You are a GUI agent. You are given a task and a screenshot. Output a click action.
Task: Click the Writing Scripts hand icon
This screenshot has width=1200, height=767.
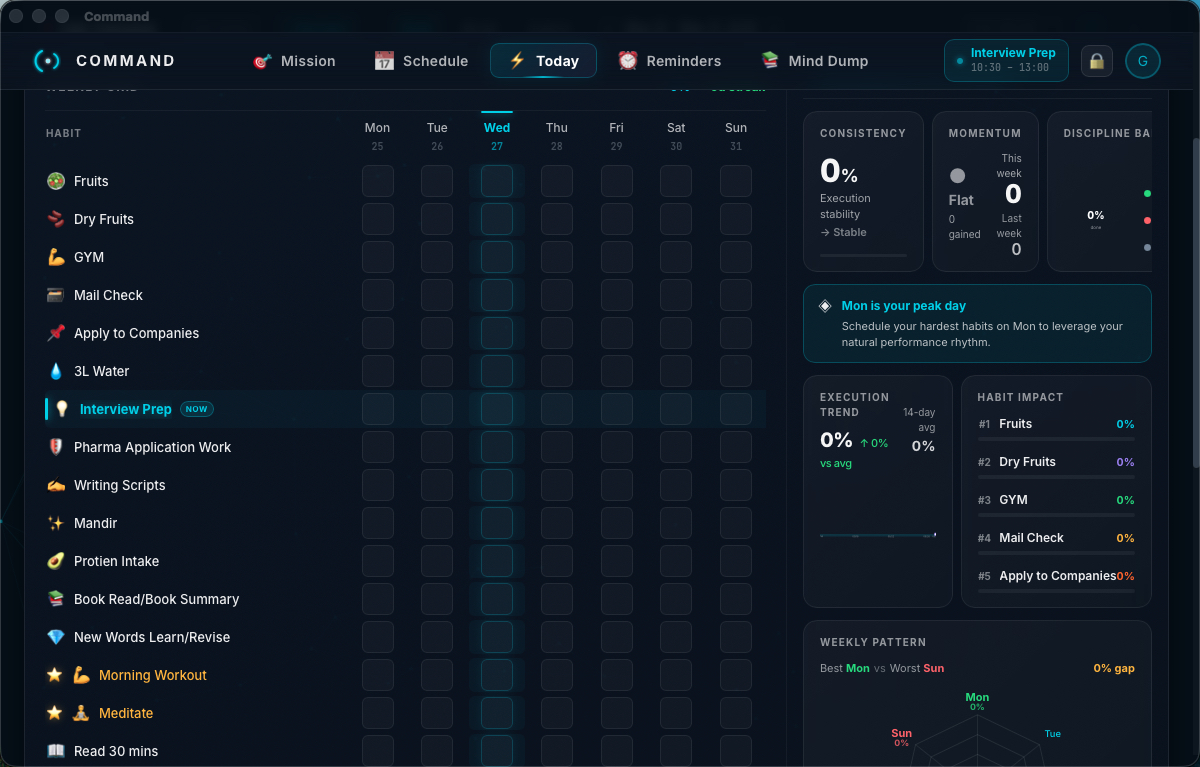[x=56, y=485]
